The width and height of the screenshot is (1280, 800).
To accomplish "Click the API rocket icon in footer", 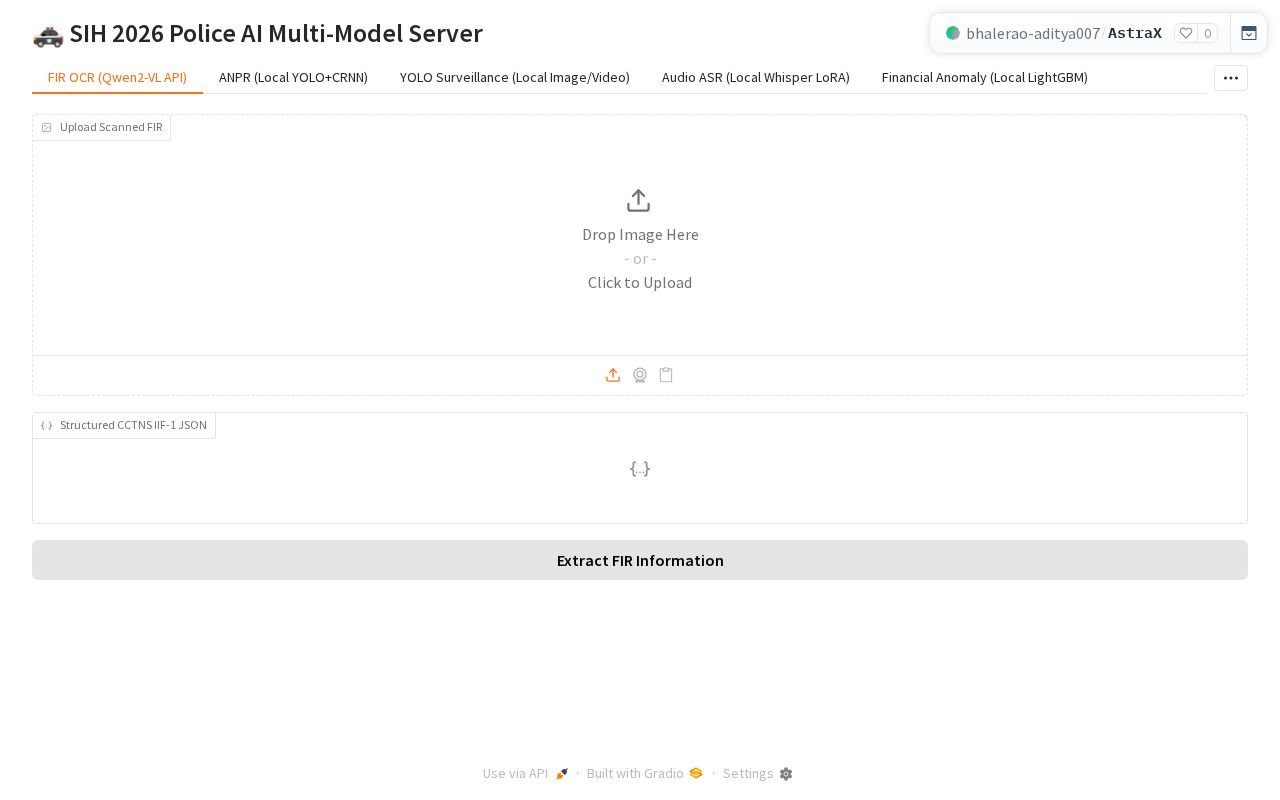I will coord(562,774).
